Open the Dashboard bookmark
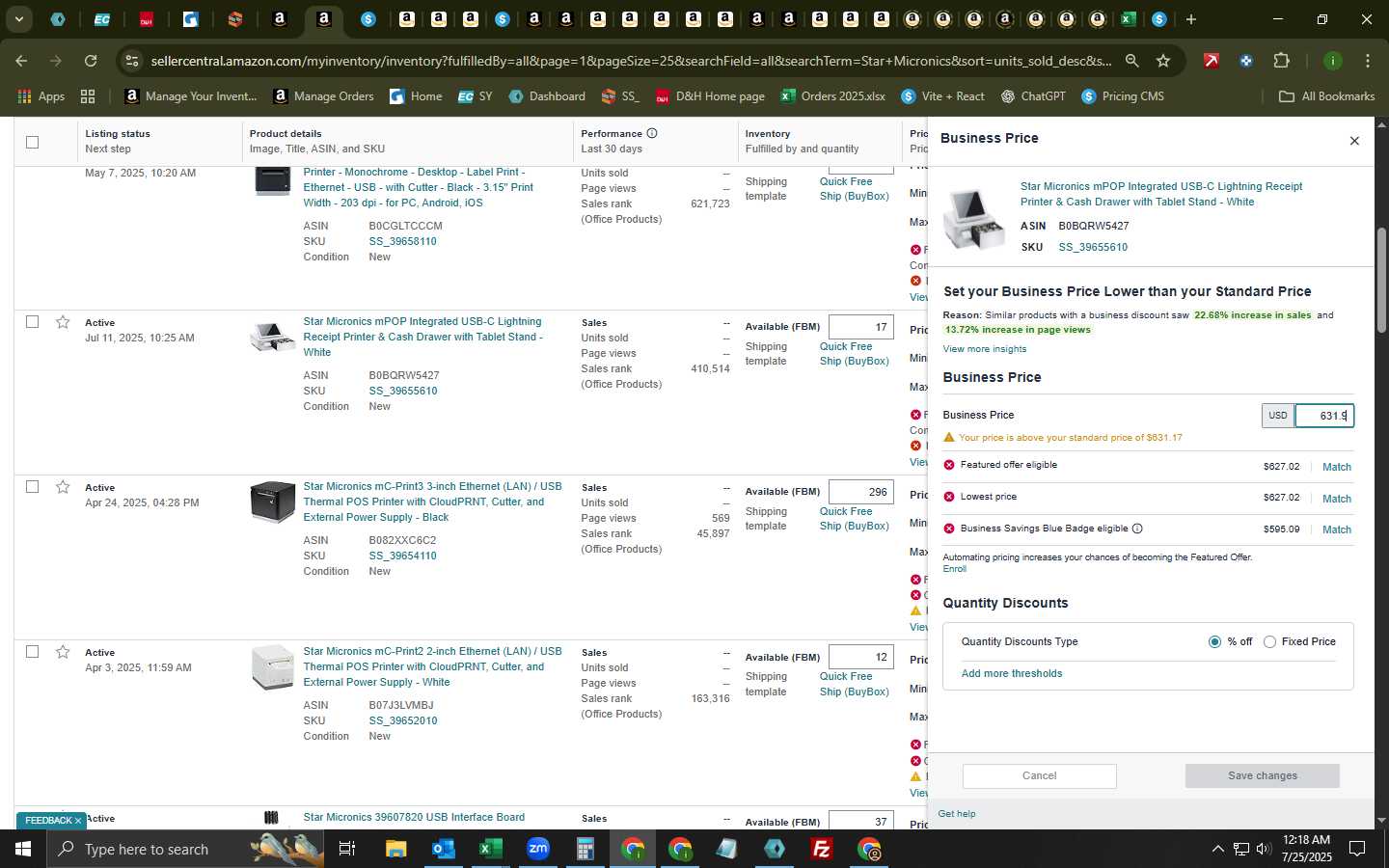1389x868 pixels. click(x=547, y=96)
